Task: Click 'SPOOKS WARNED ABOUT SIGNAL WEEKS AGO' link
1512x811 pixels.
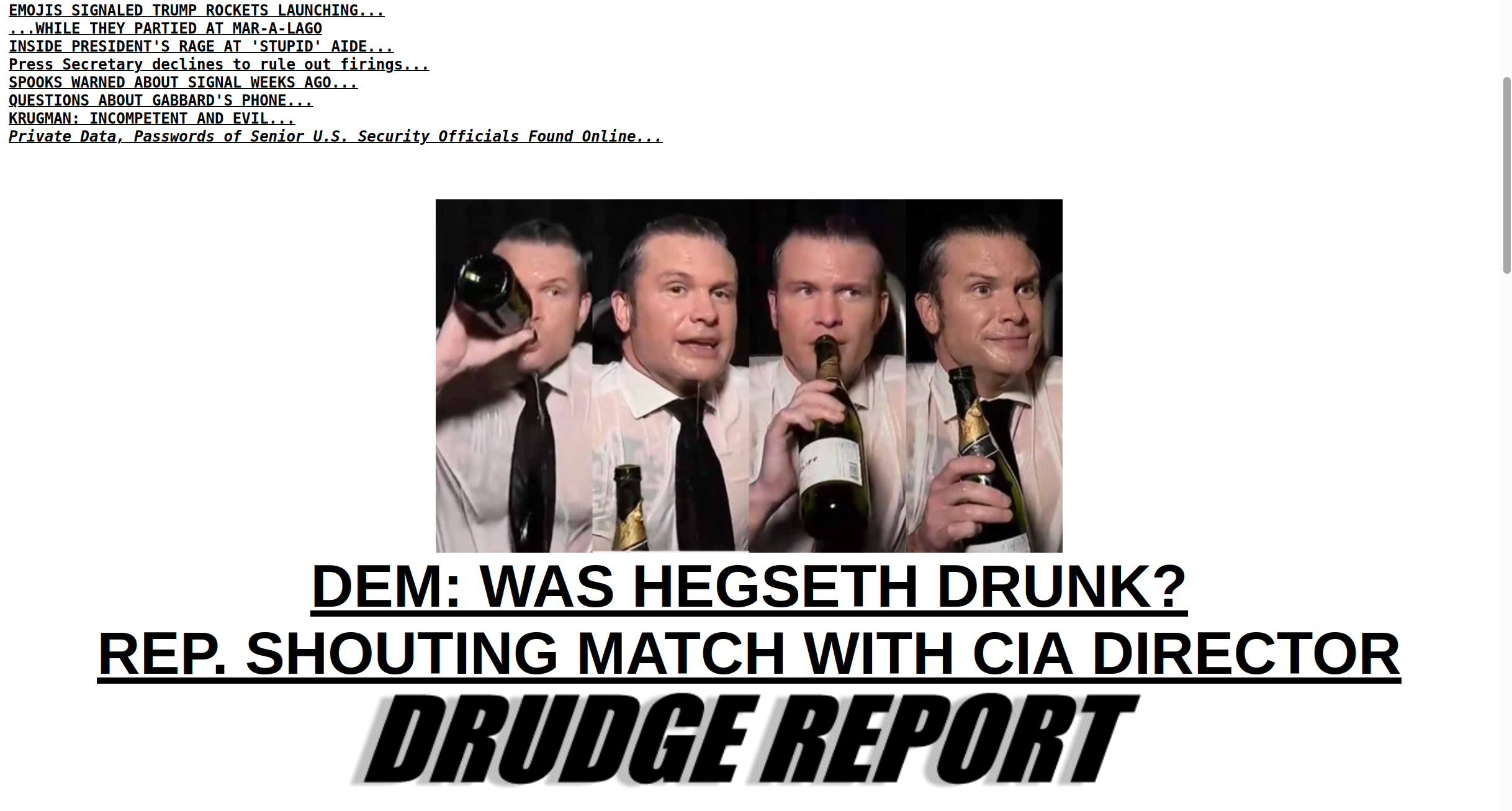Action: (183, 83)
